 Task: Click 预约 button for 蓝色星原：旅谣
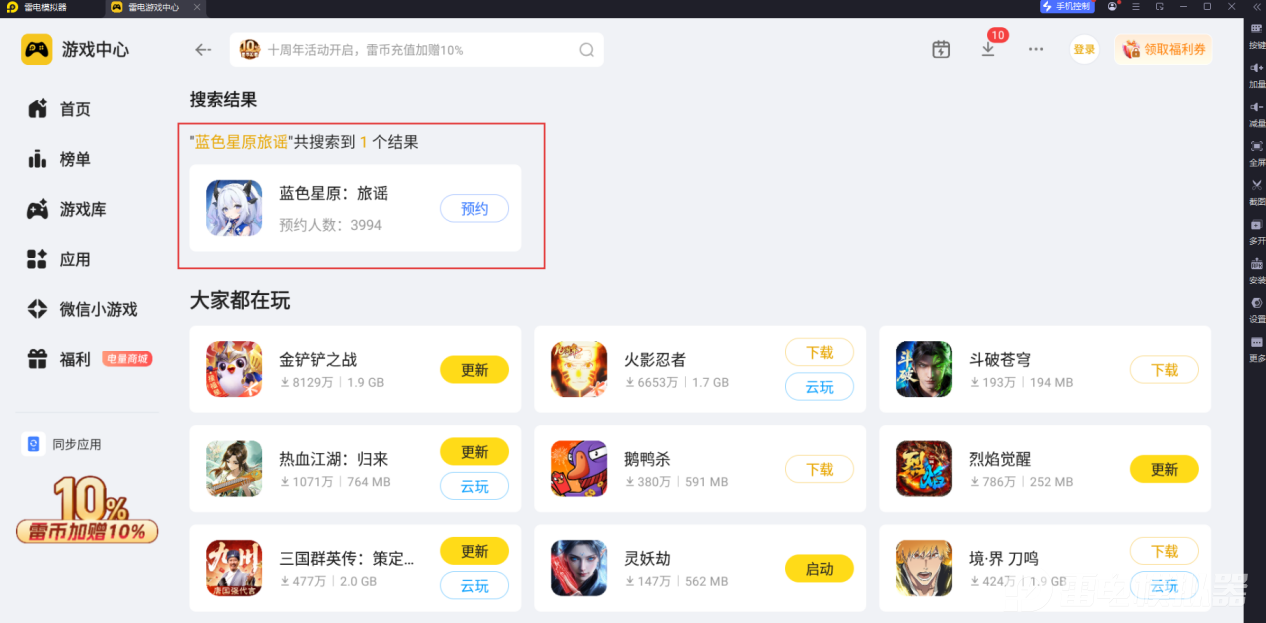pos(474,208)
